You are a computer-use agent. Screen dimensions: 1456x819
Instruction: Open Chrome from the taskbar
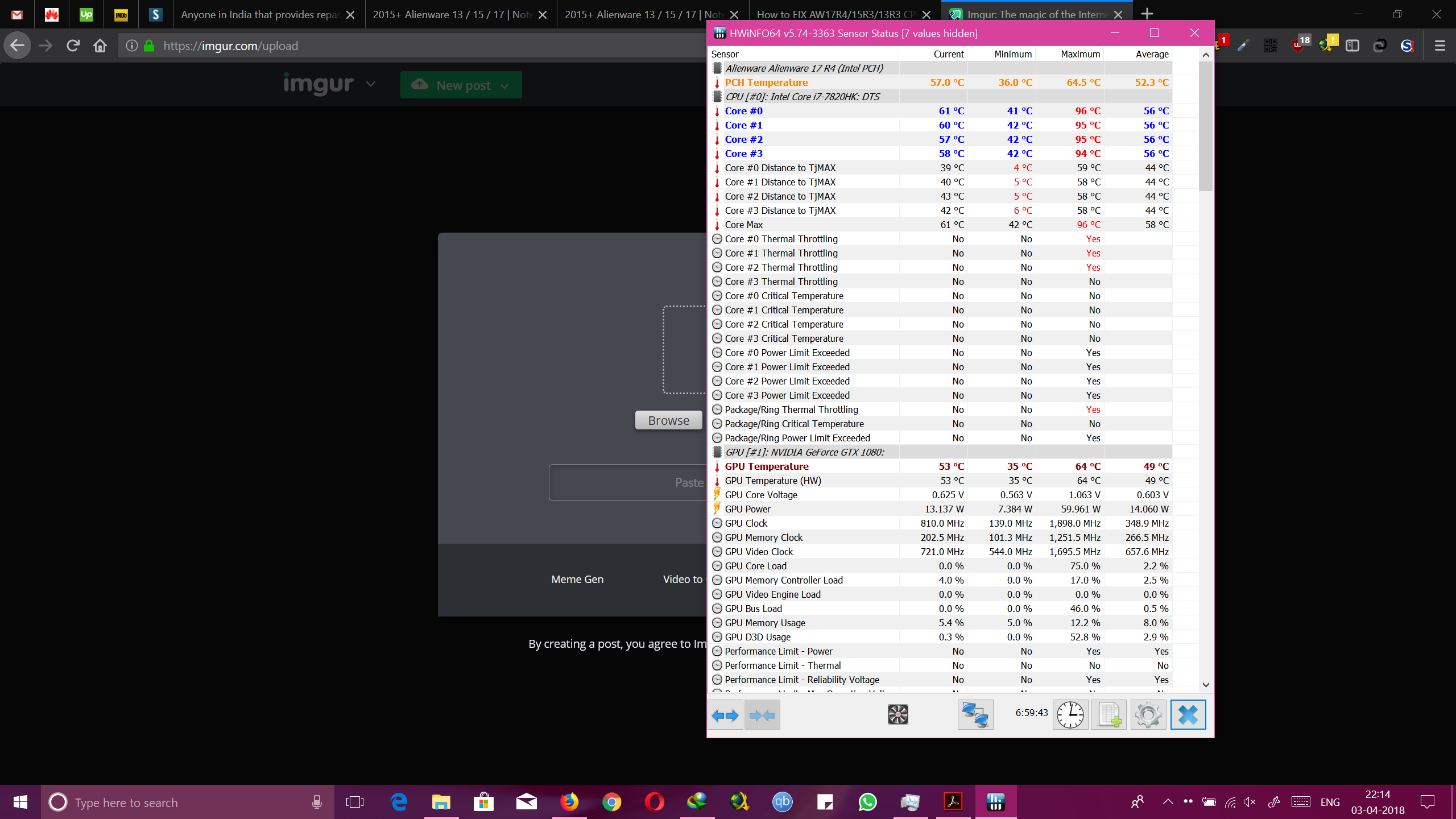612,802
